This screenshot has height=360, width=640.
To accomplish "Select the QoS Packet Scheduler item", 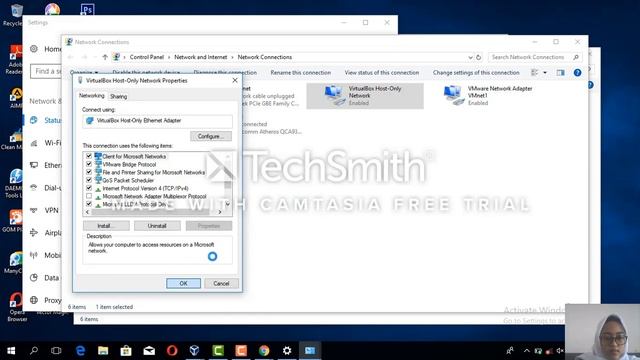I will (x=128, y=180).
